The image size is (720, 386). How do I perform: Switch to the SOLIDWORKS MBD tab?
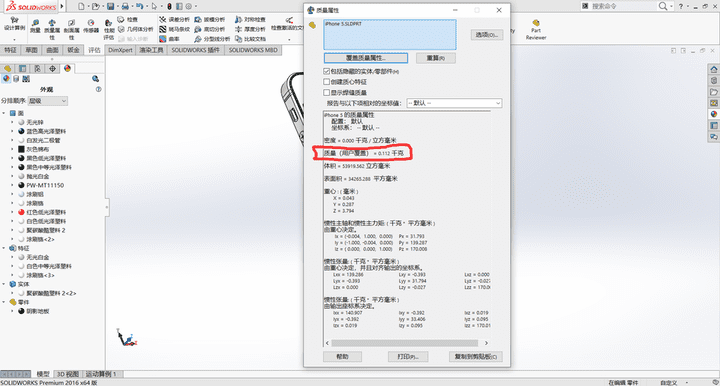click(x=253, y=50)
